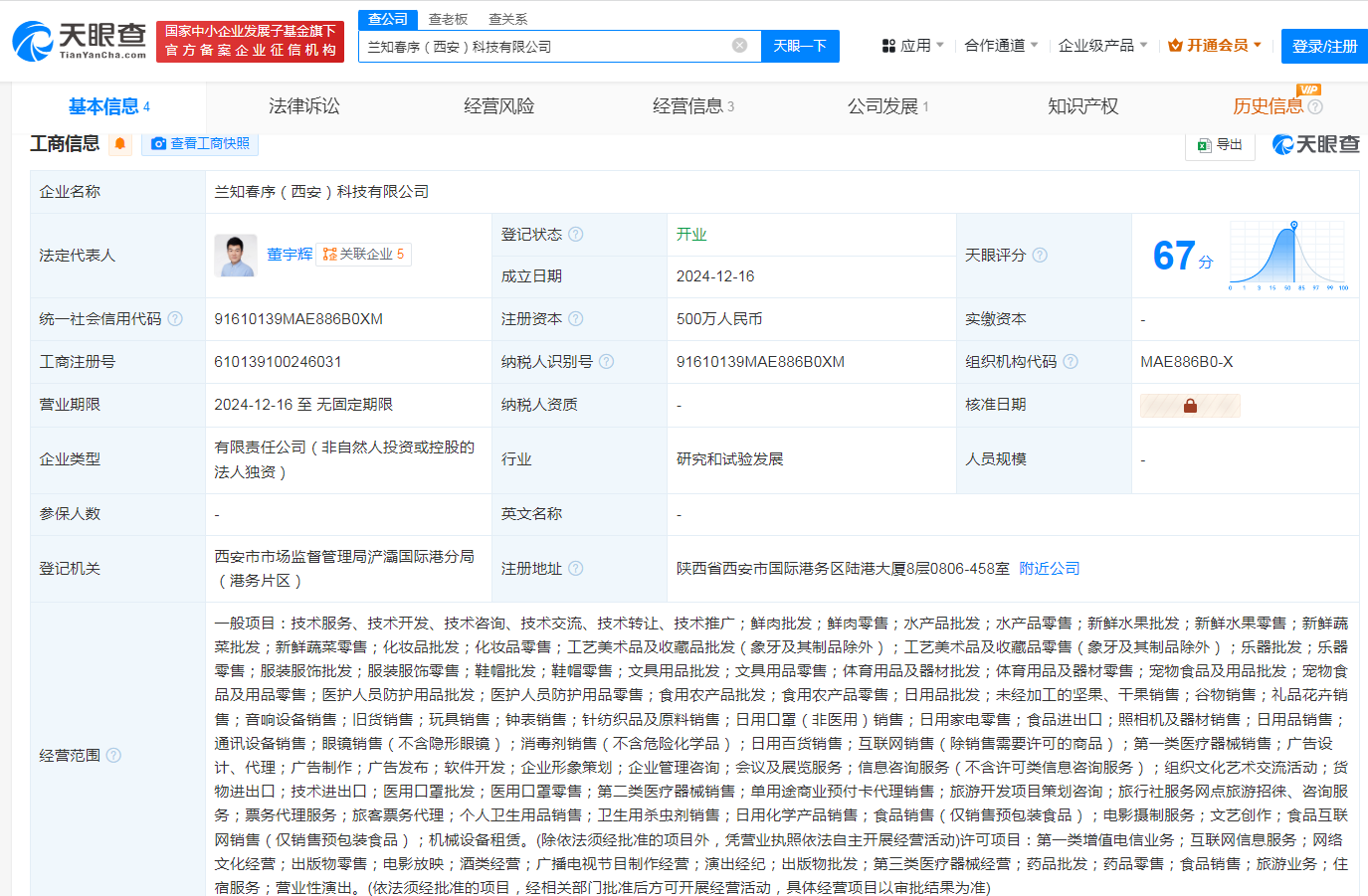The image size is (1368, 896).
Task: Click the help icon next to 登记状态
Action: 576,235
